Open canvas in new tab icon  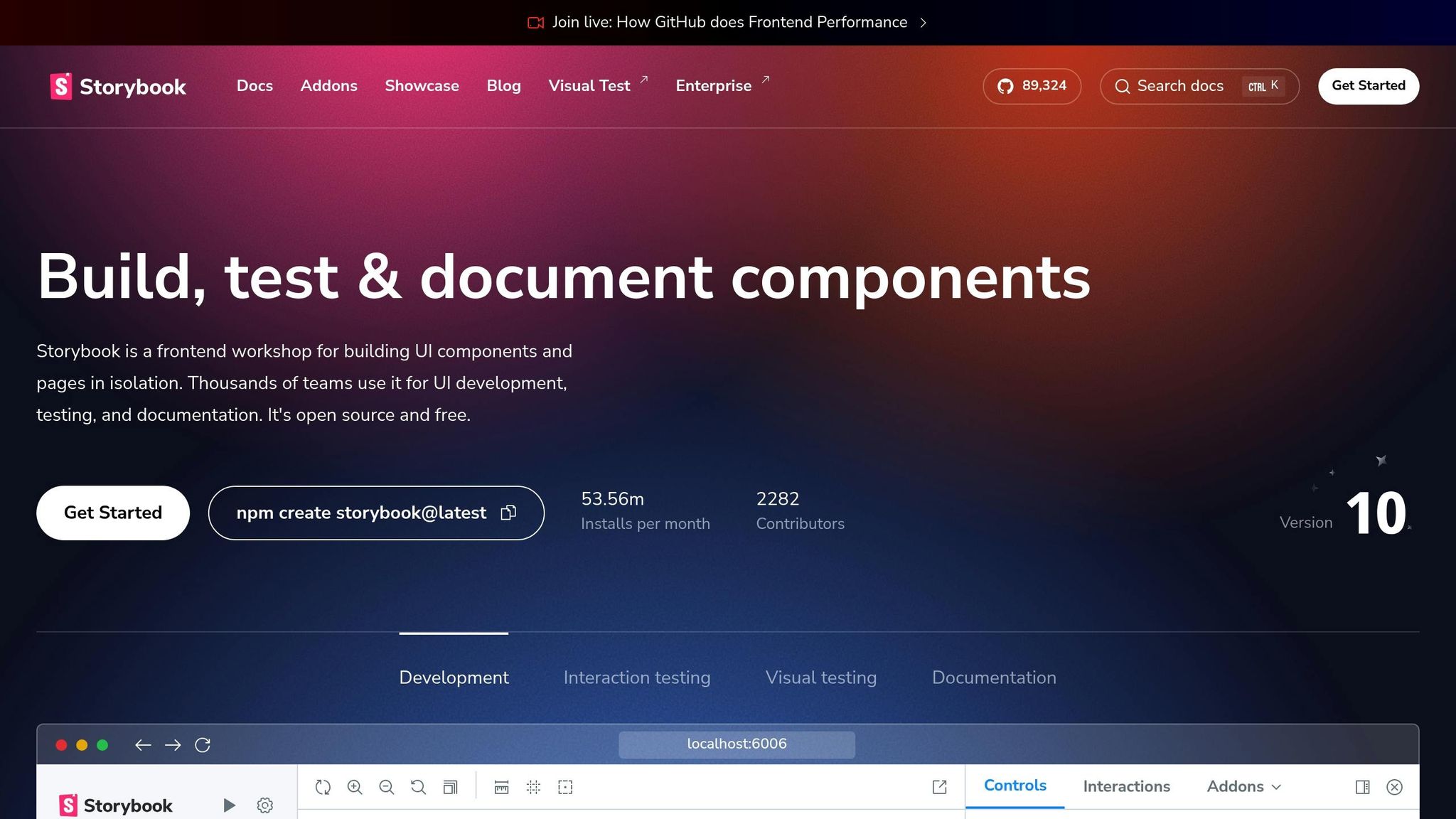(x=939, y=787)
